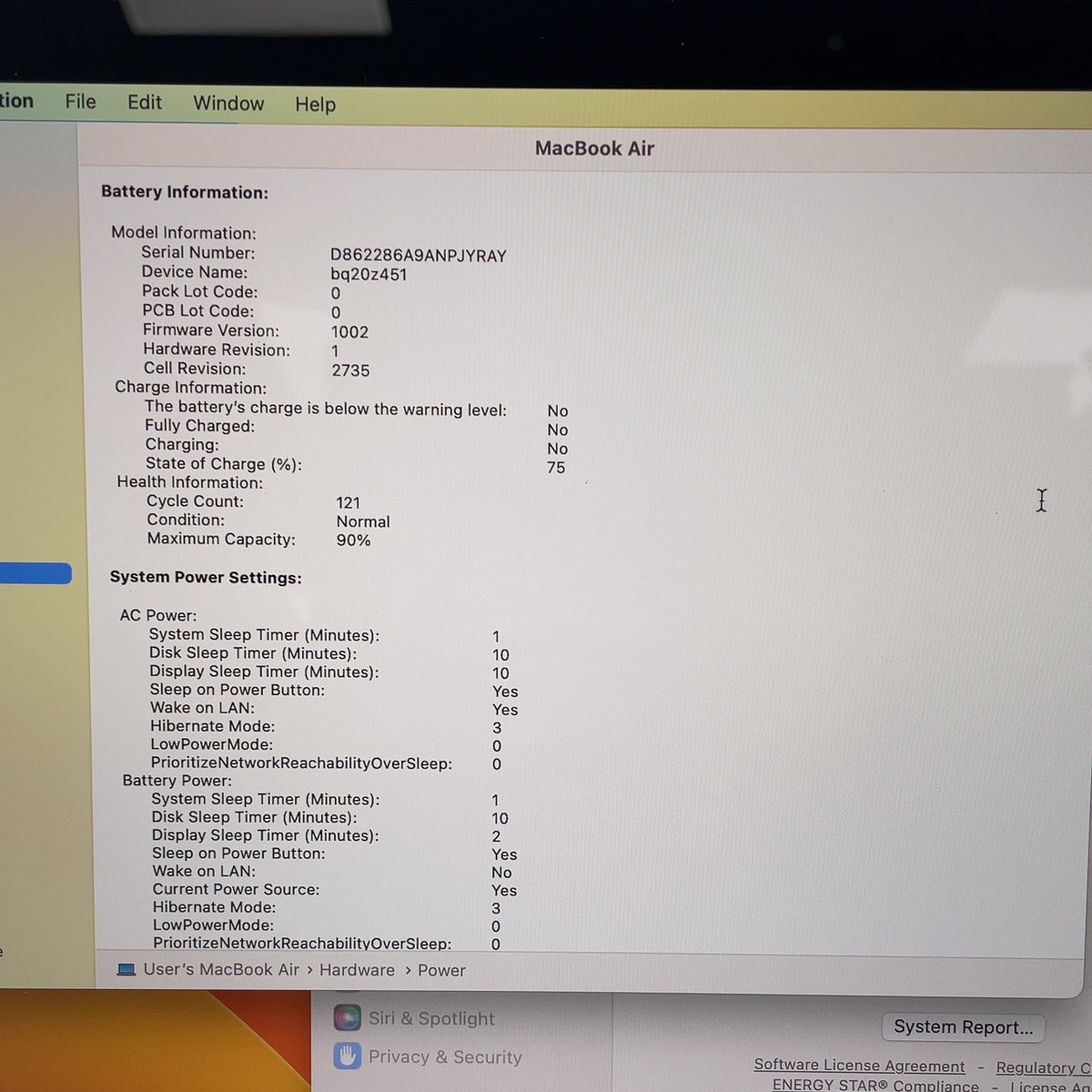Click the Pack Lot Code label
Image resolution: width=1092 pixels, height=1092 pixels.
tap(199, 291)
